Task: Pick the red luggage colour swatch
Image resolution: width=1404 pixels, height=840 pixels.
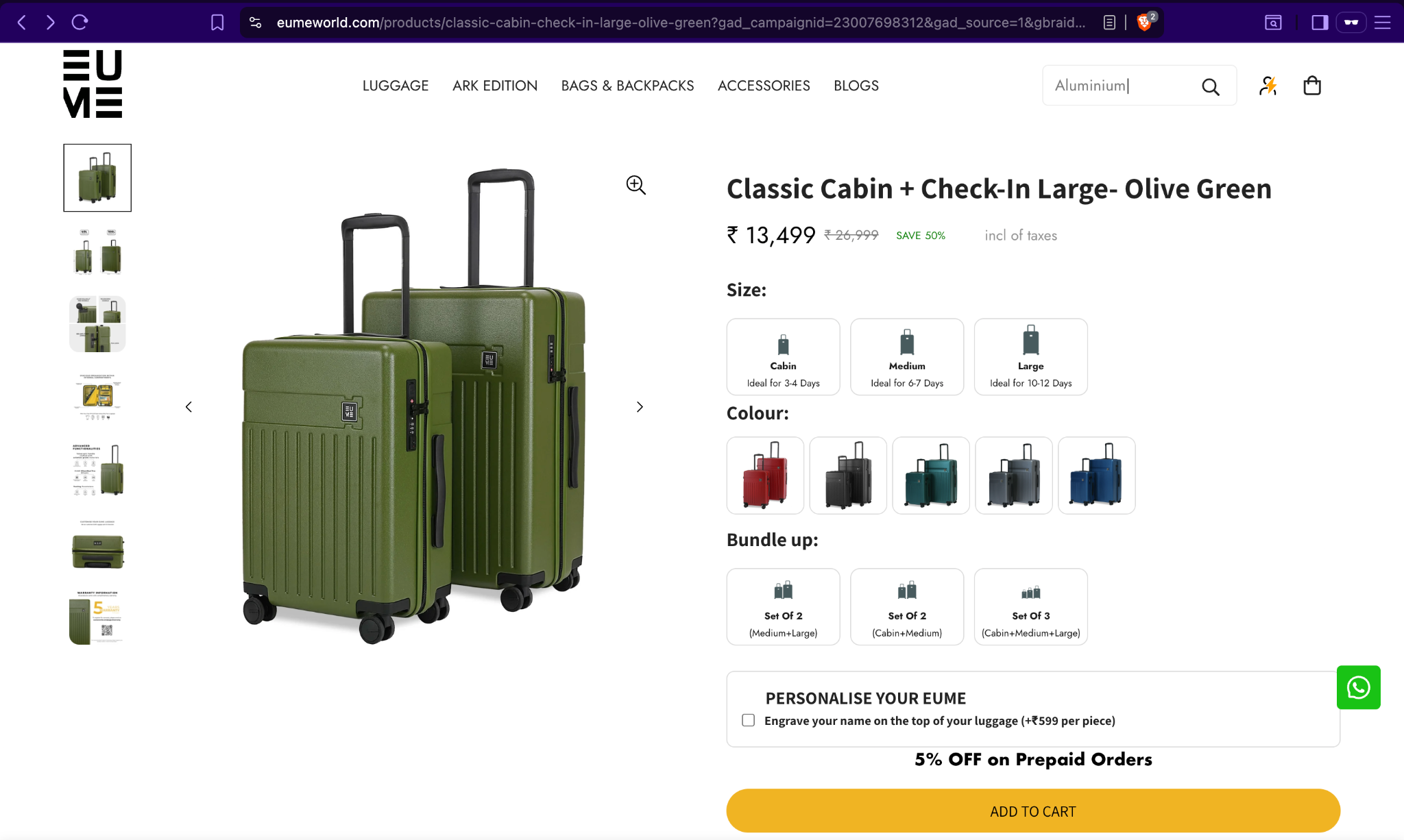Action: [765, 475]
